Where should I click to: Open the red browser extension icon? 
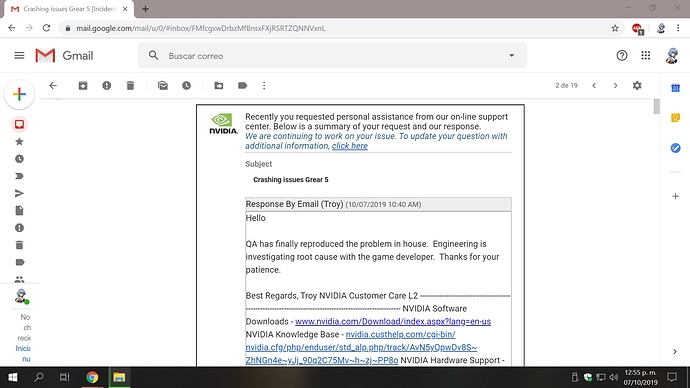pyautogui.click(x=637, y=29)
